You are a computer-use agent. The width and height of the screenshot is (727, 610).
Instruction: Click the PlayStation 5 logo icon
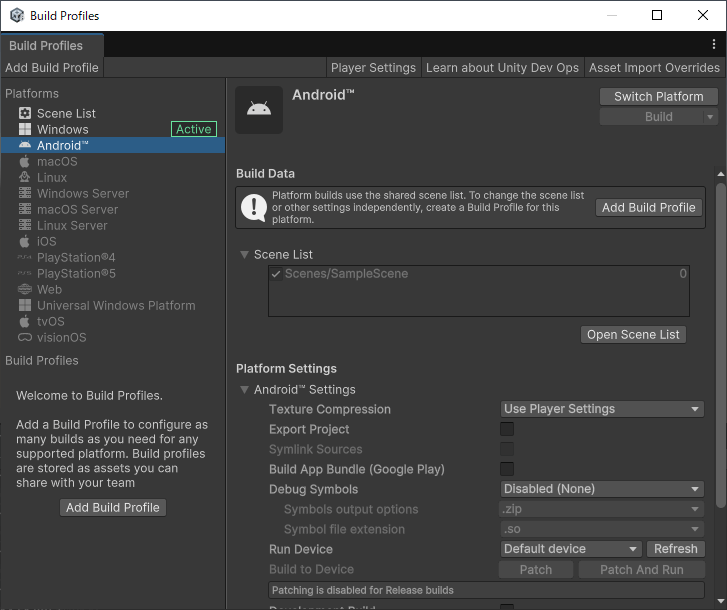25,273
